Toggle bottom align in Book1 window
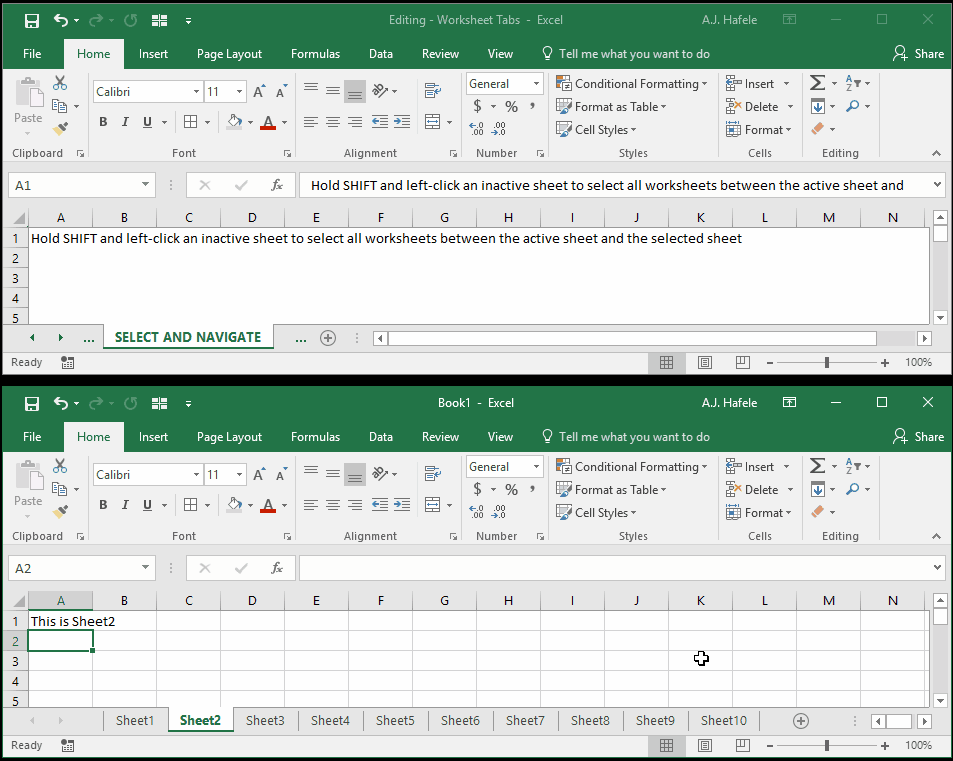This screenshot has width=953, height=761. coord(355,475)
